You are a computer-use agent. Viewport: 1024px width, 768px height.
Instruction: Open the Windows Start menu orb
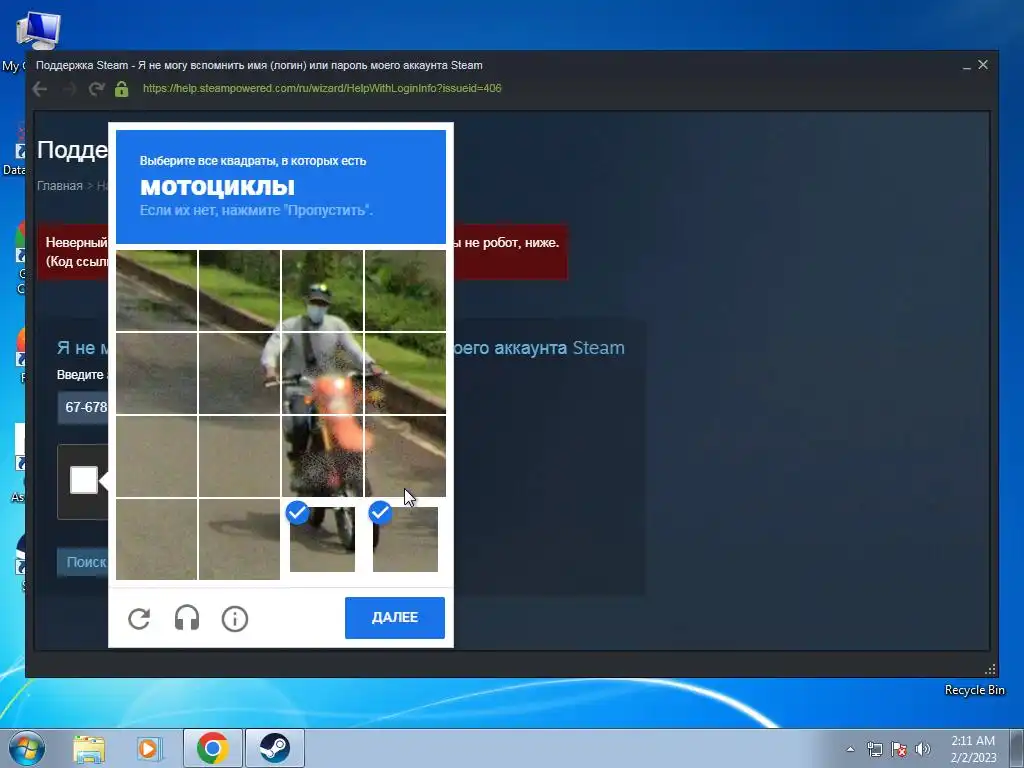[27, 748]
